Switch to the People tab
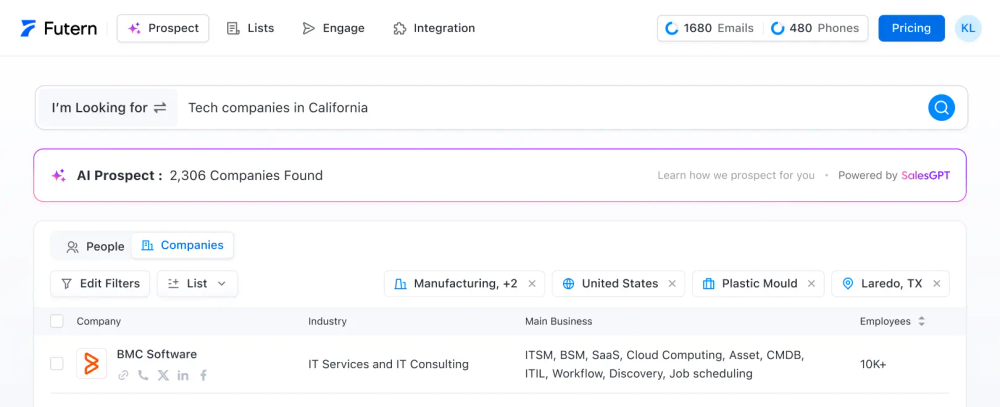Viewport: 1000px width, 407px height. [95, 246]
